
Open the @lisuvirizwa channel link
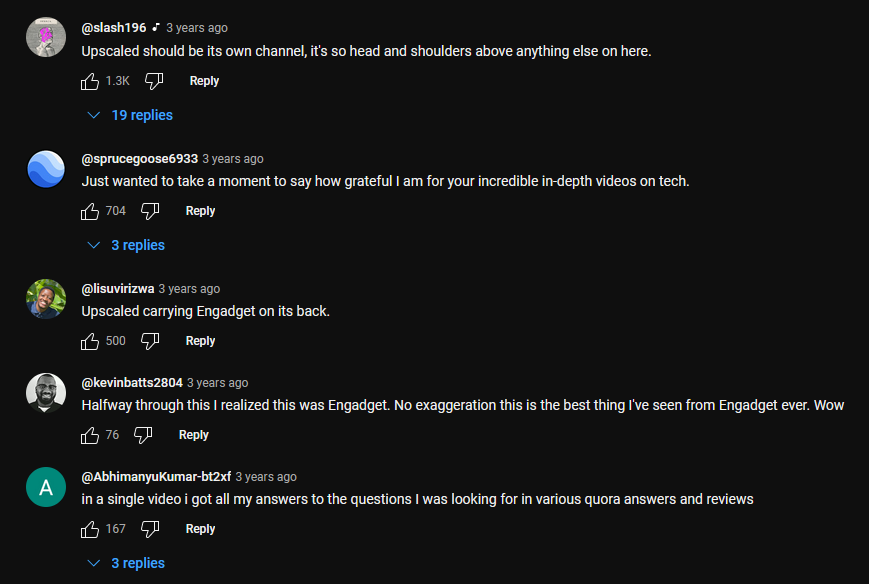coord(117,289)
